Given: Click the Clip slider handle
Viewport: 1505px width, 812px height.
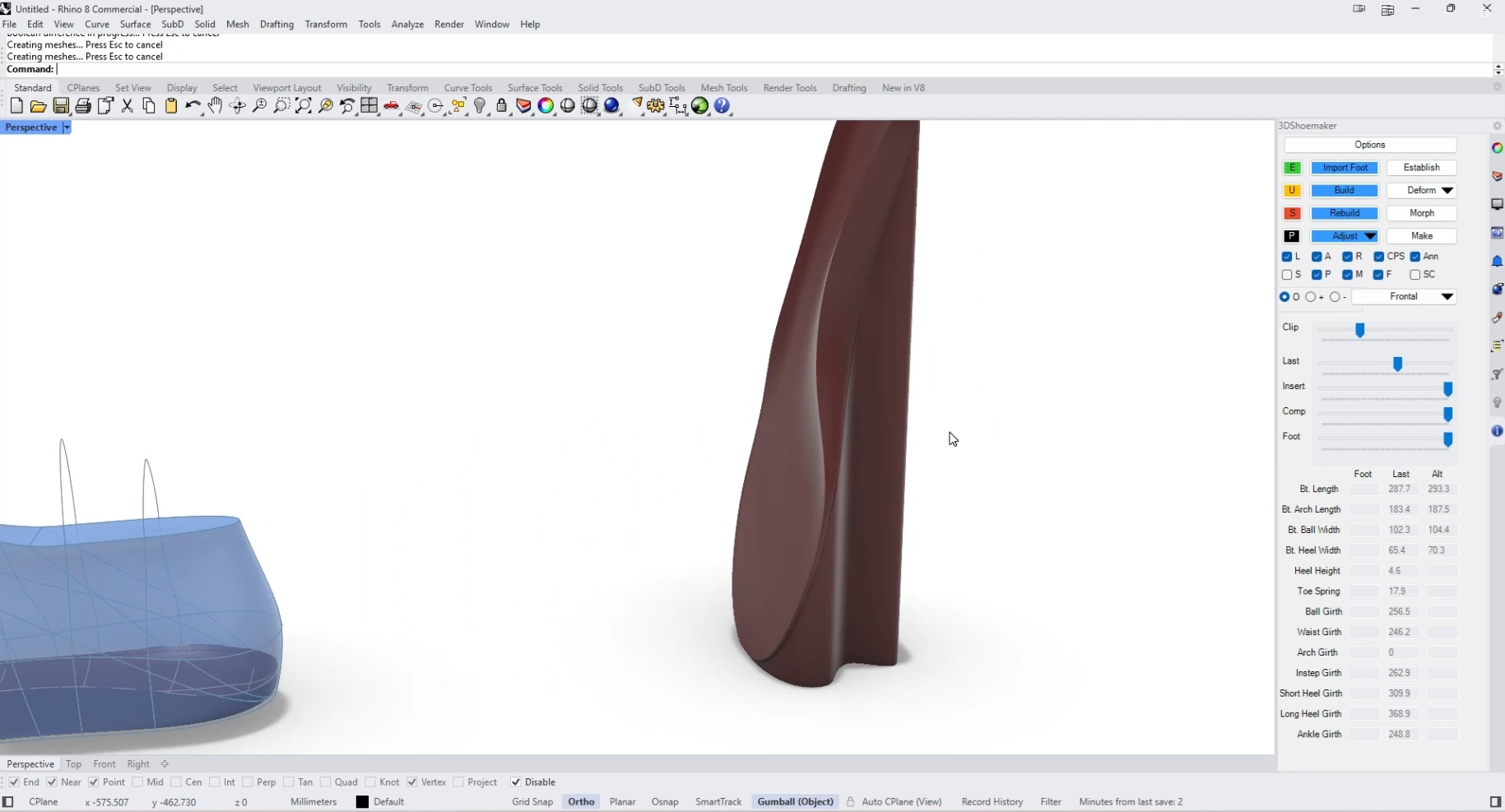Looking at the screenshot, I should [x=1360, y=330].
